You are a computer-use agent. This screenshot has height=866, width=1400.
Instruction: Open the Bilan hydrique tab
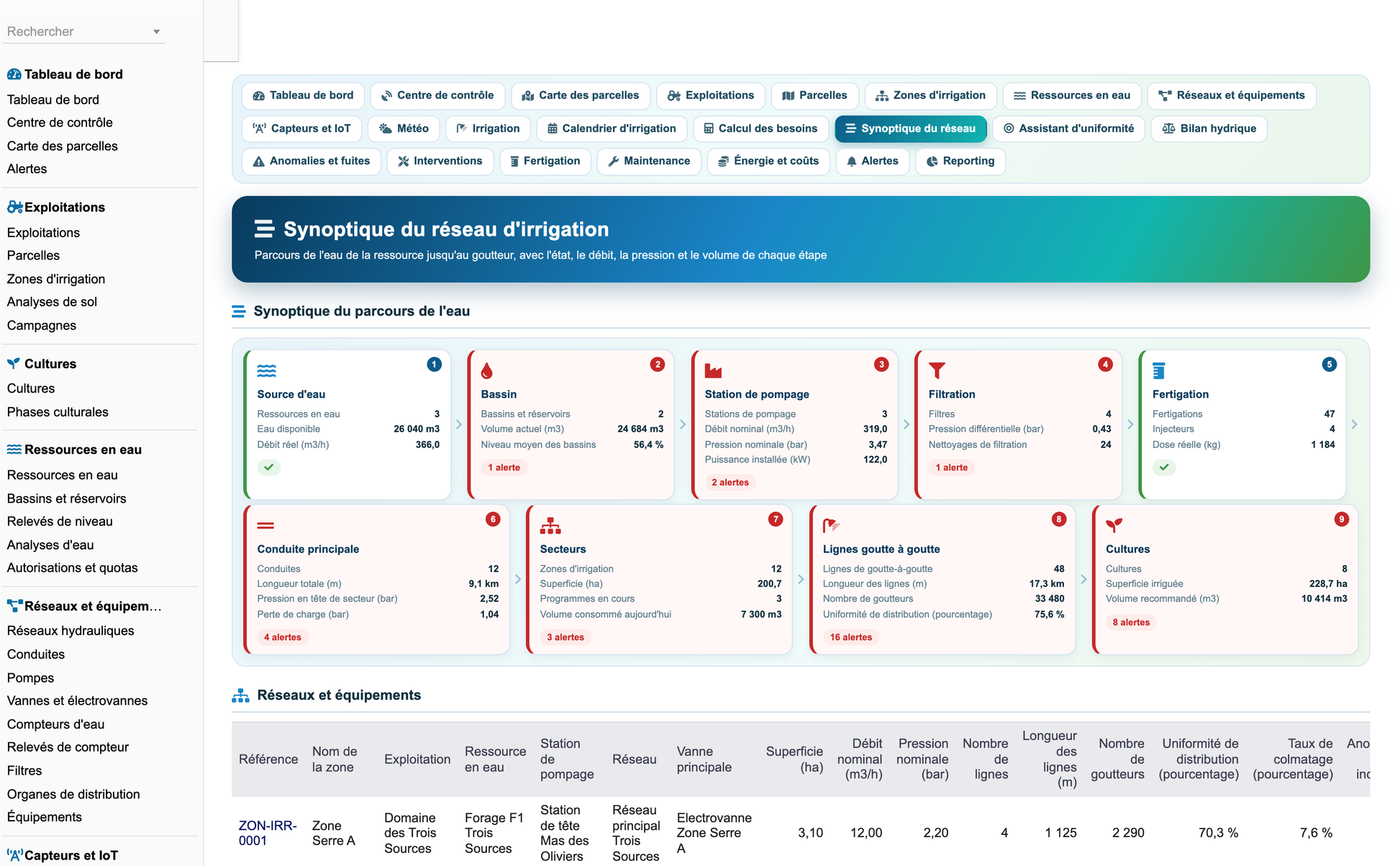point(1209,129)
